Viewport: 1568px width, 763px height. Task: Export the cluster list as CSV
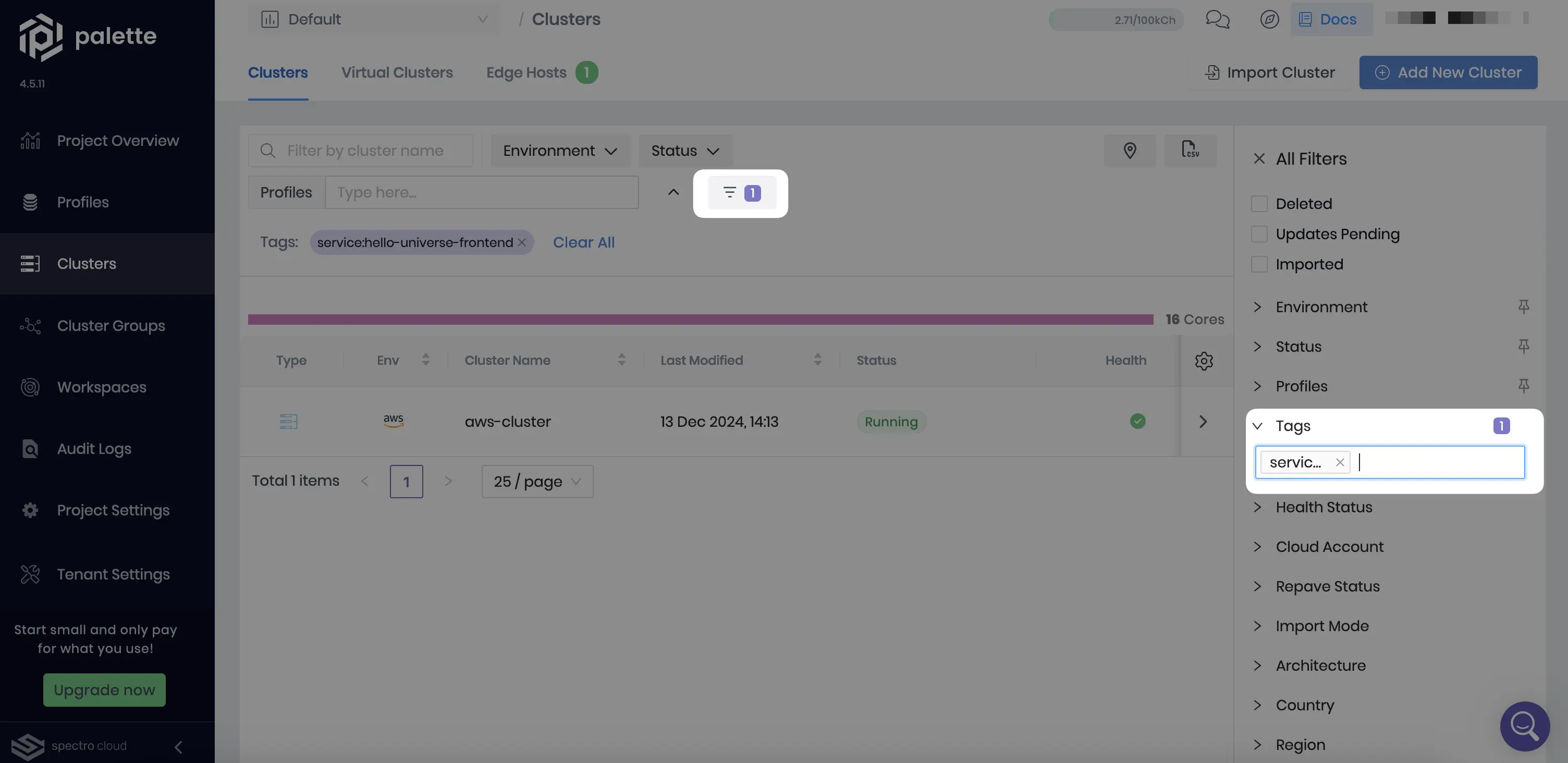1190,150
